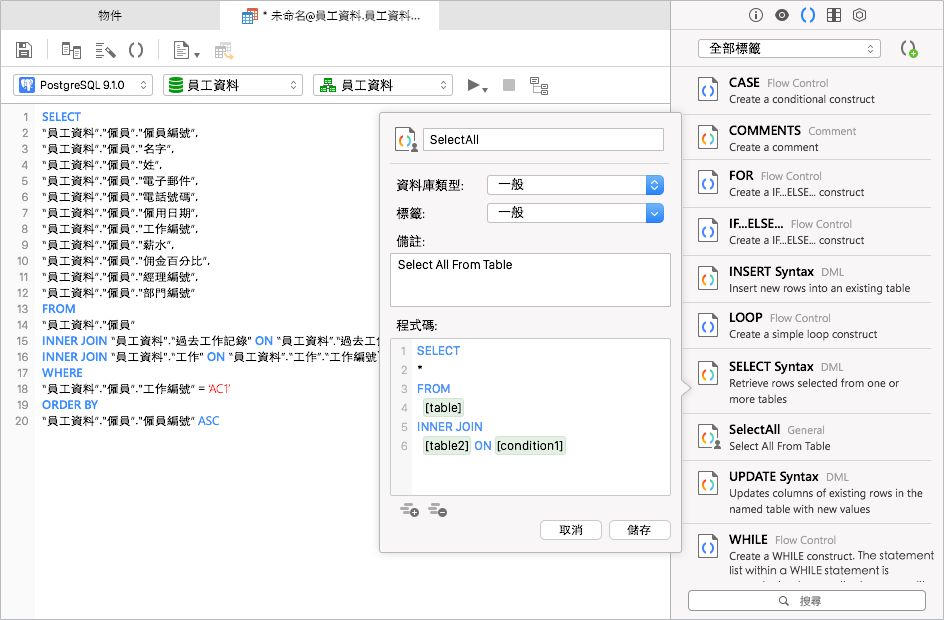
Task: Click the Save query icon
Action: pos(24,50)
